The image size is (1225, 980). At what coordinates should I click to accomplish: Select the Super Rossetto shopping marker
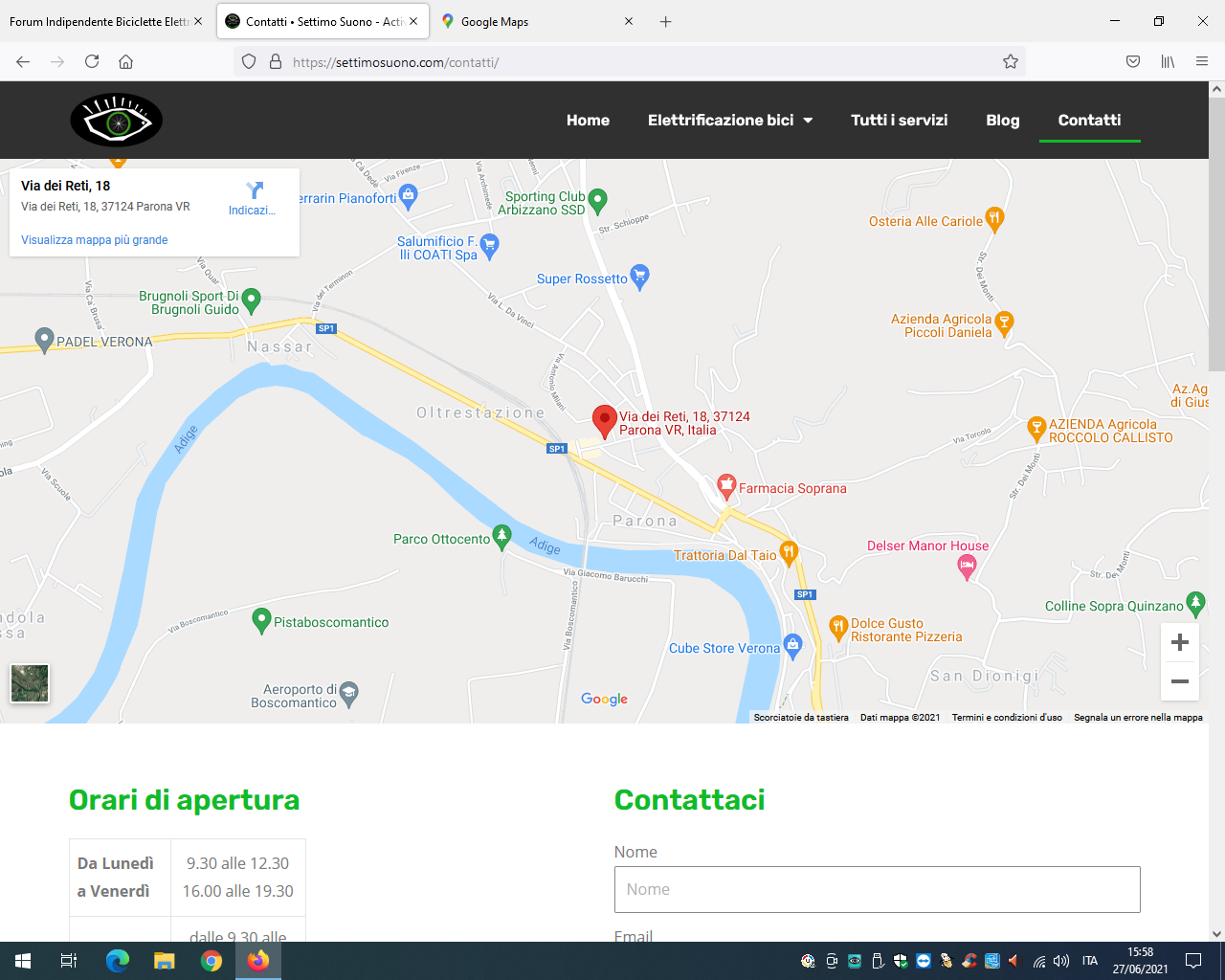[x=640, y=278]
